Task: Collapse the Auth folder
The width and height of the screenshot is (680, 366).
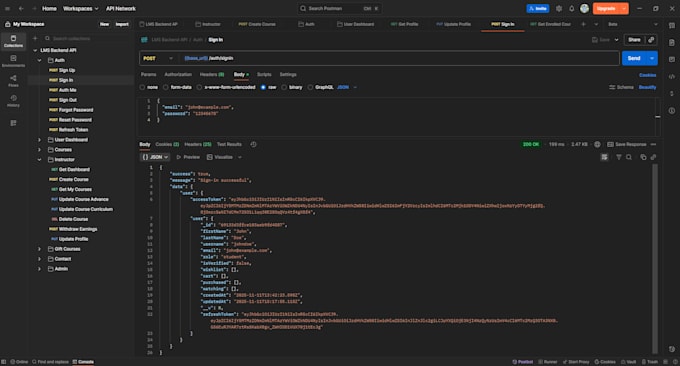Action: click(39, 60)
